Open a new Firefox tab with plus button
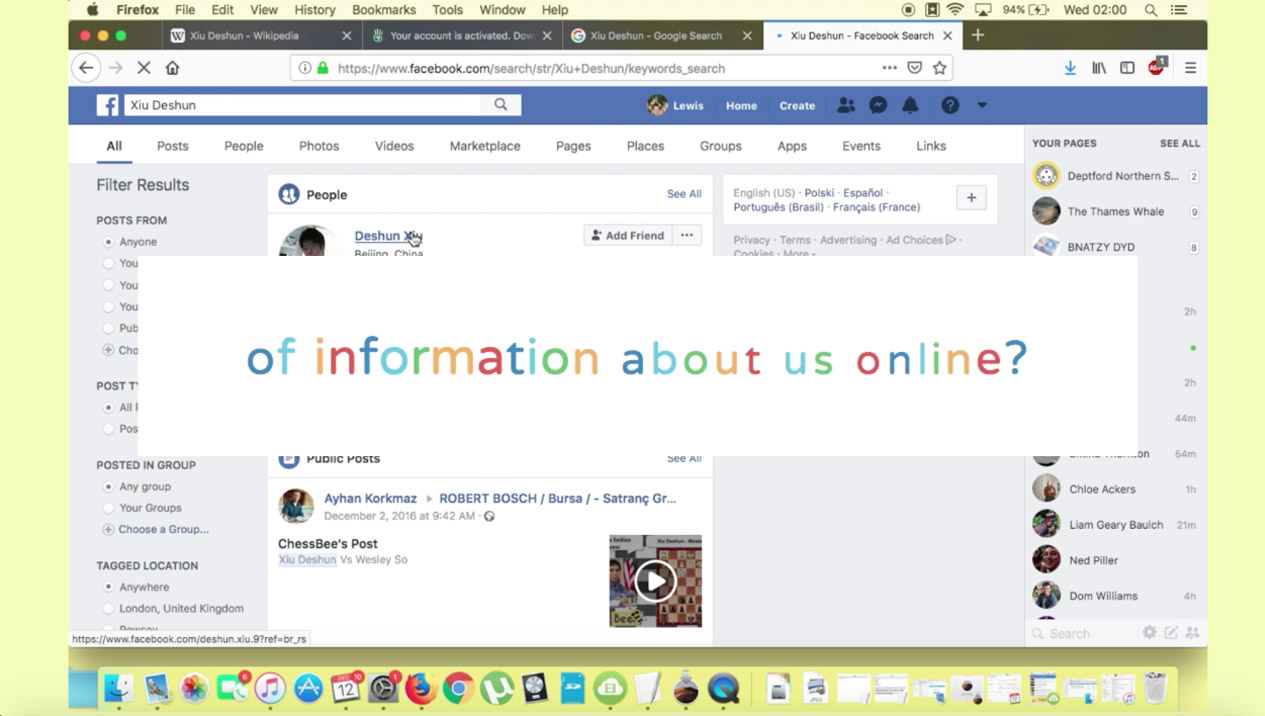 (x=978, y=35)
